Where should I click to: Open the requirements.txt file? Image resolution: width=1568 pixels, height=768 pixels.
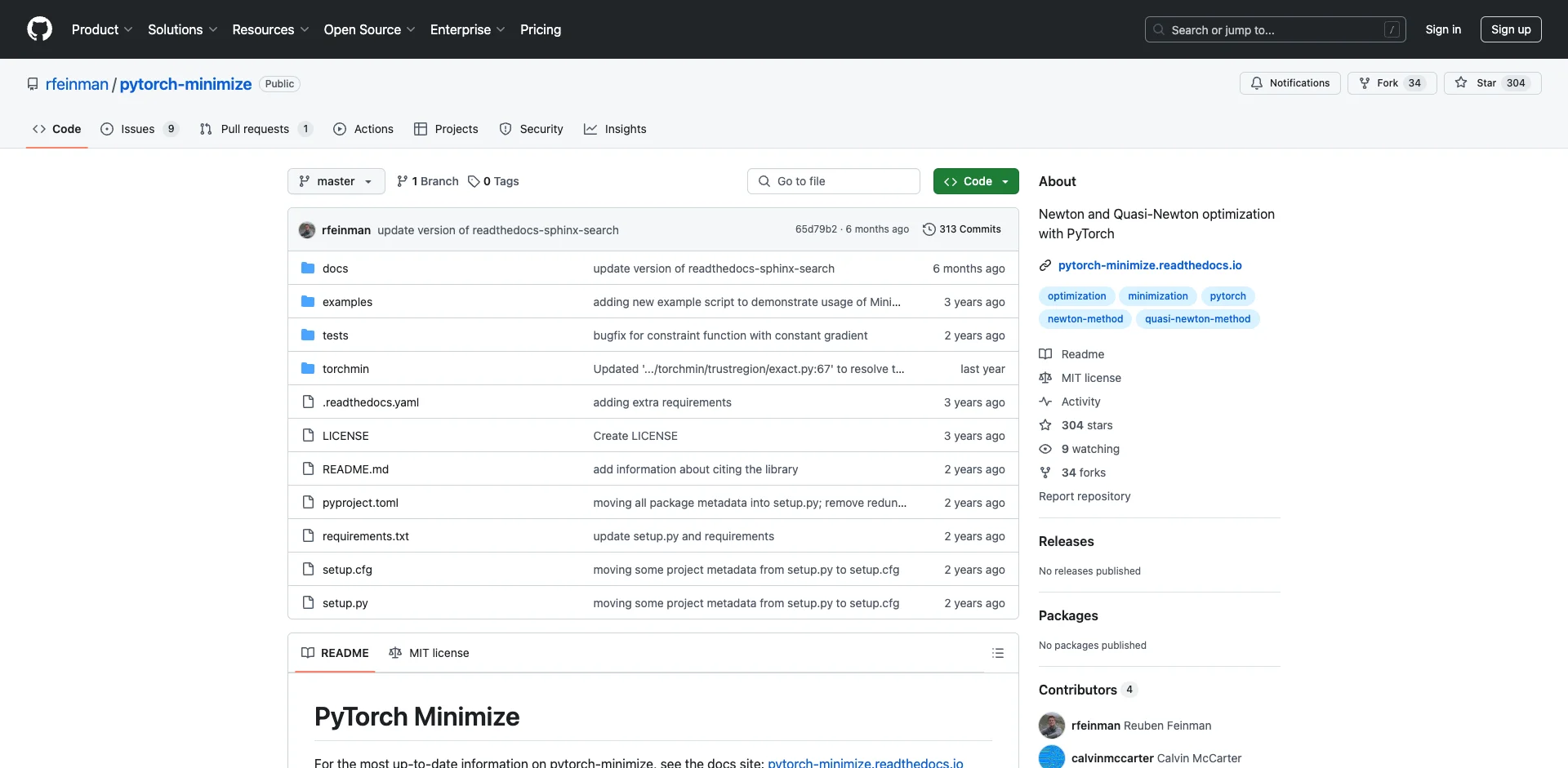click(x=366, y=536)
